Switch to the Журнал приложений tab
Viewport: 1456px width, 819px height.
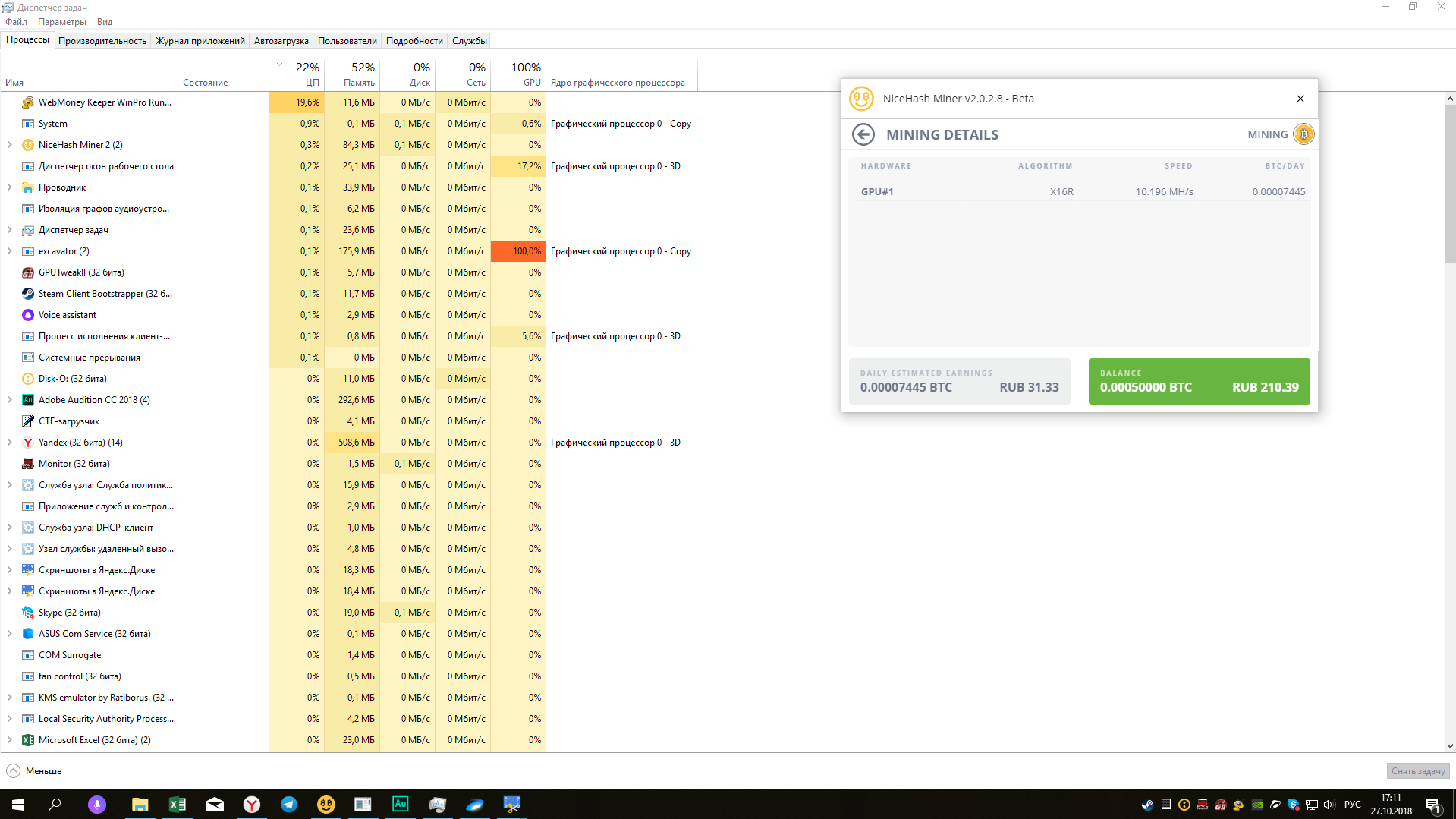click(x=200, y=41)
